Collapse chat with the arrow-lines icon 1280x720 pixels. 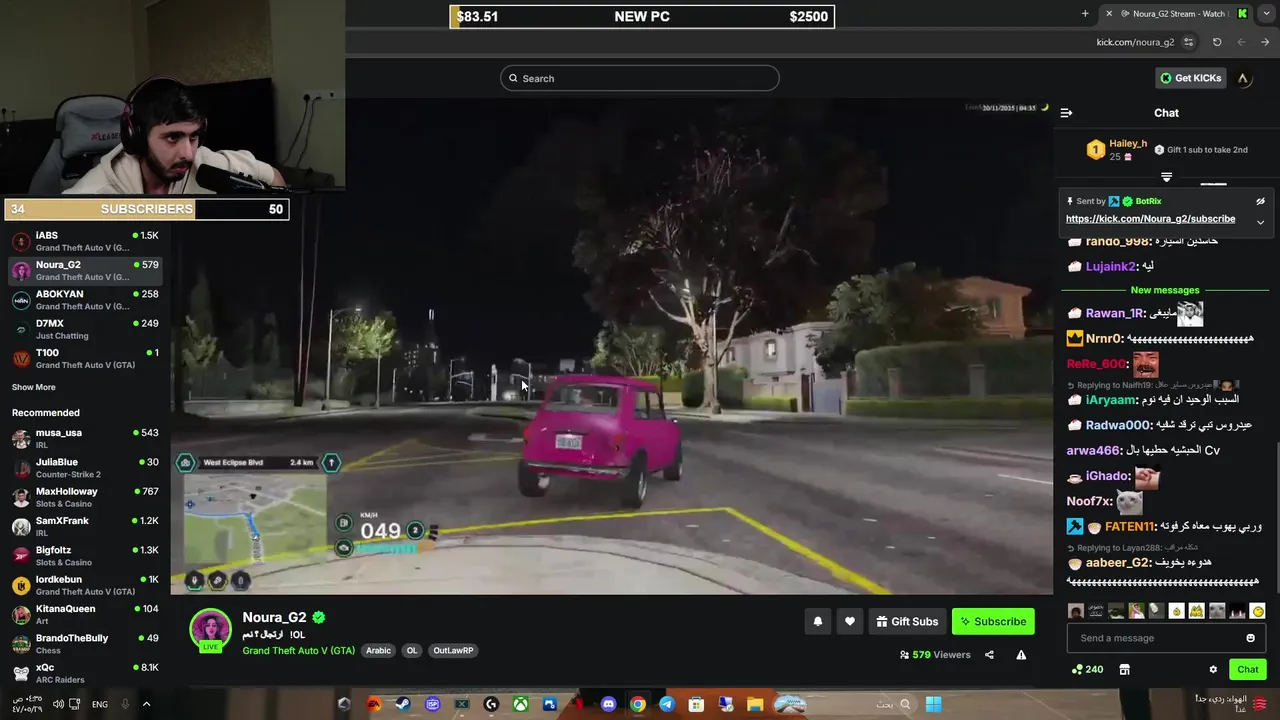(x=1066, y=113)
